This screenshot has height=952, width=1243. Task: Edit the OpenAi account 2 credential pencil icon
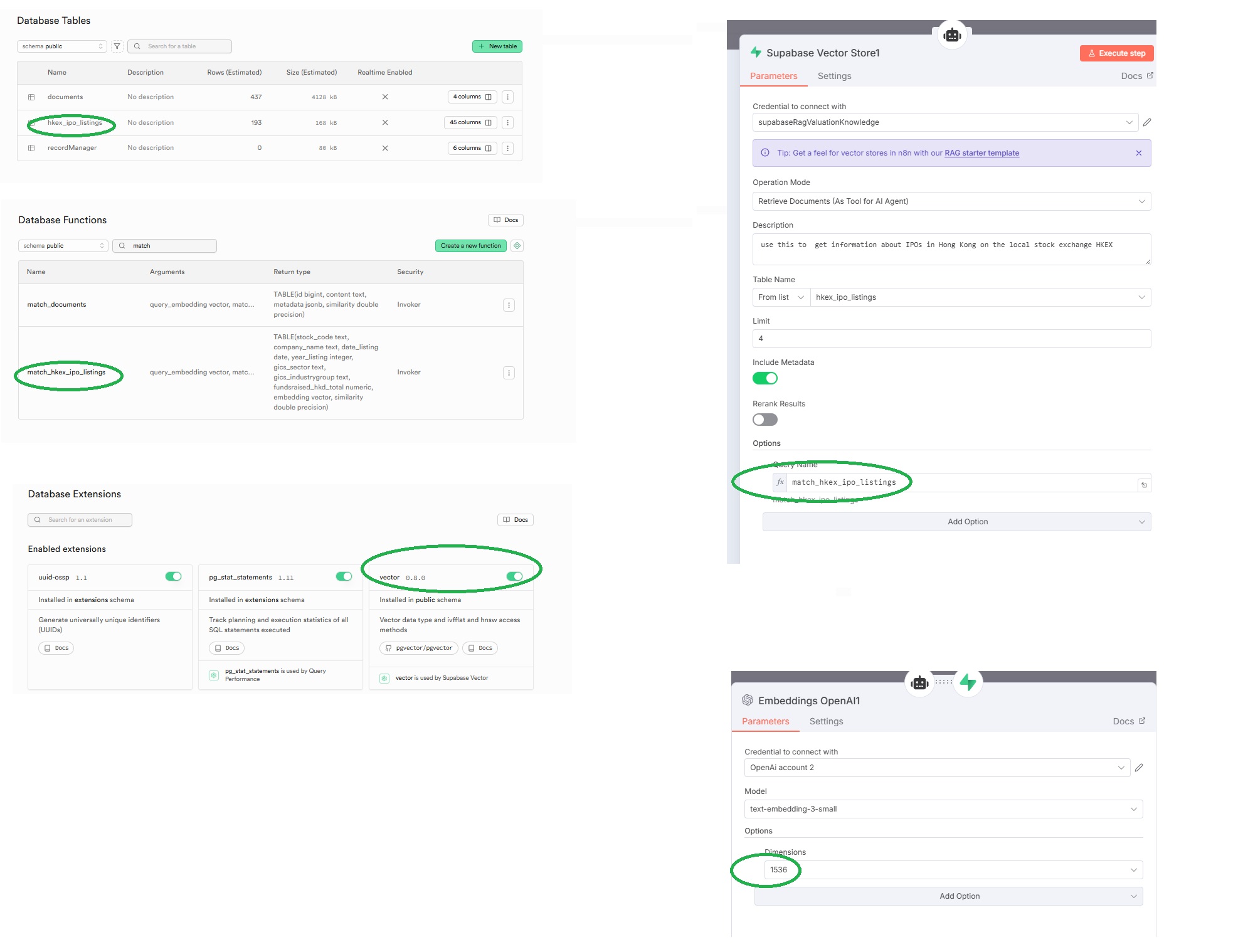(x=1139, y=768)
